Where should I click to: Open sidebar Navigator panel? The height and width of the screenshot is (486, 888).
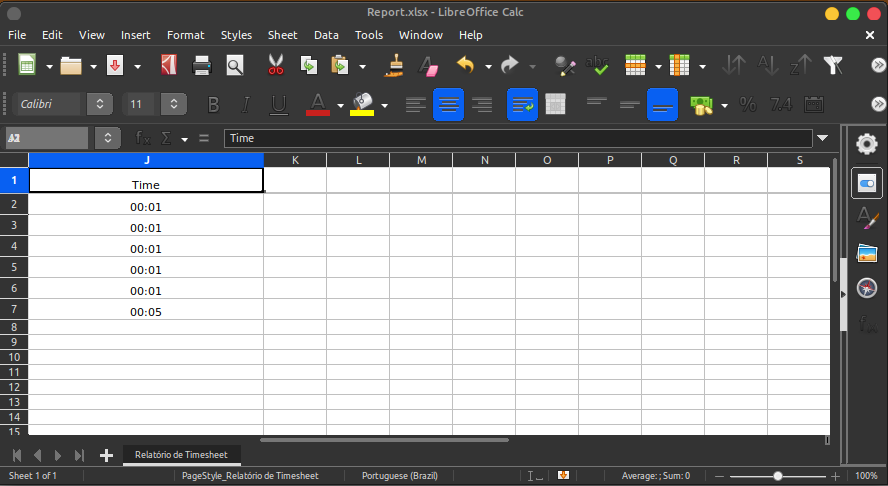coord(866,288)
